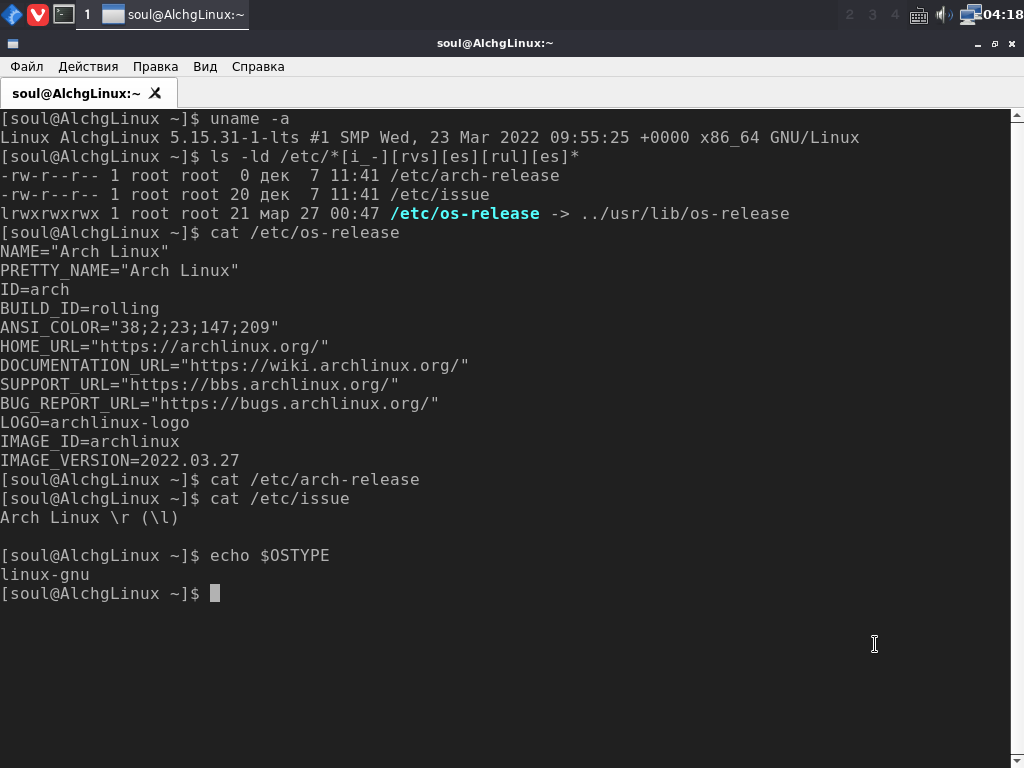Click the 'uname -a' command text

coord(249,119)
